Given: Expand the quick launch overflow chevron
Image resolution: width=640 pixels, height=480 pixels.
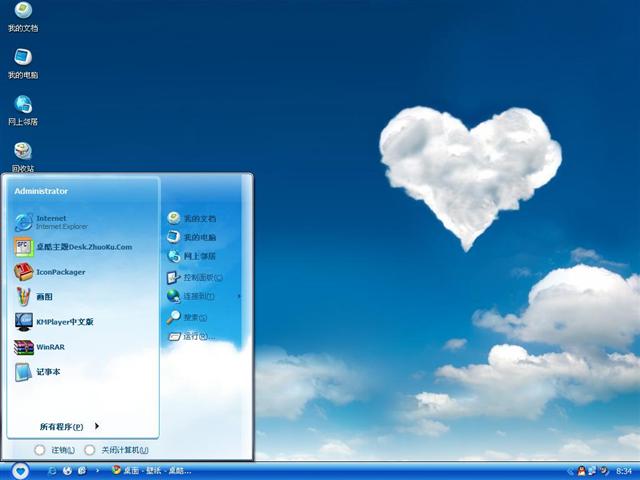Looking at the screenshot, I should click(98, 471).
